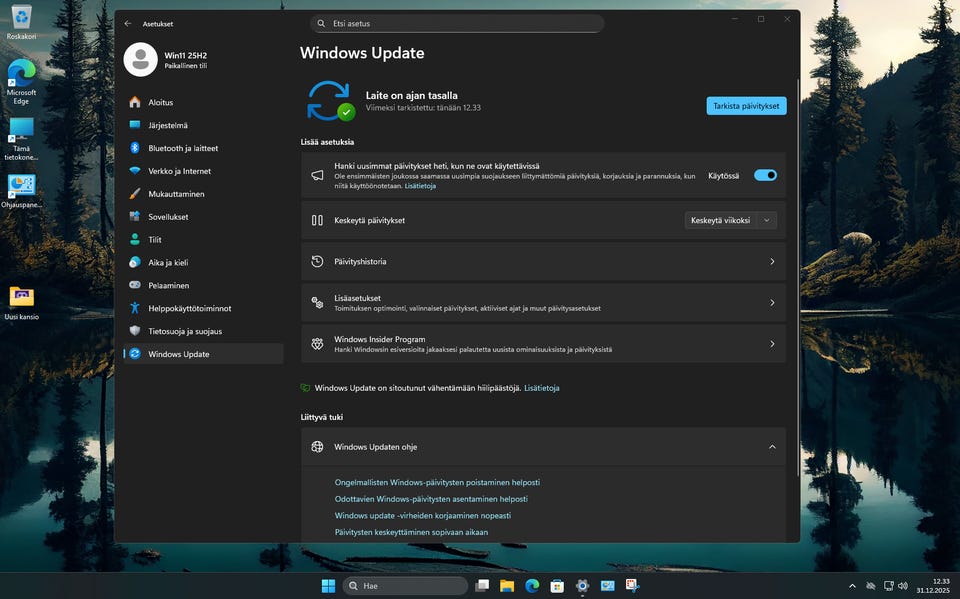
Task: Expand Lisäasetukset with the chevron arrow
Action: 772,303
